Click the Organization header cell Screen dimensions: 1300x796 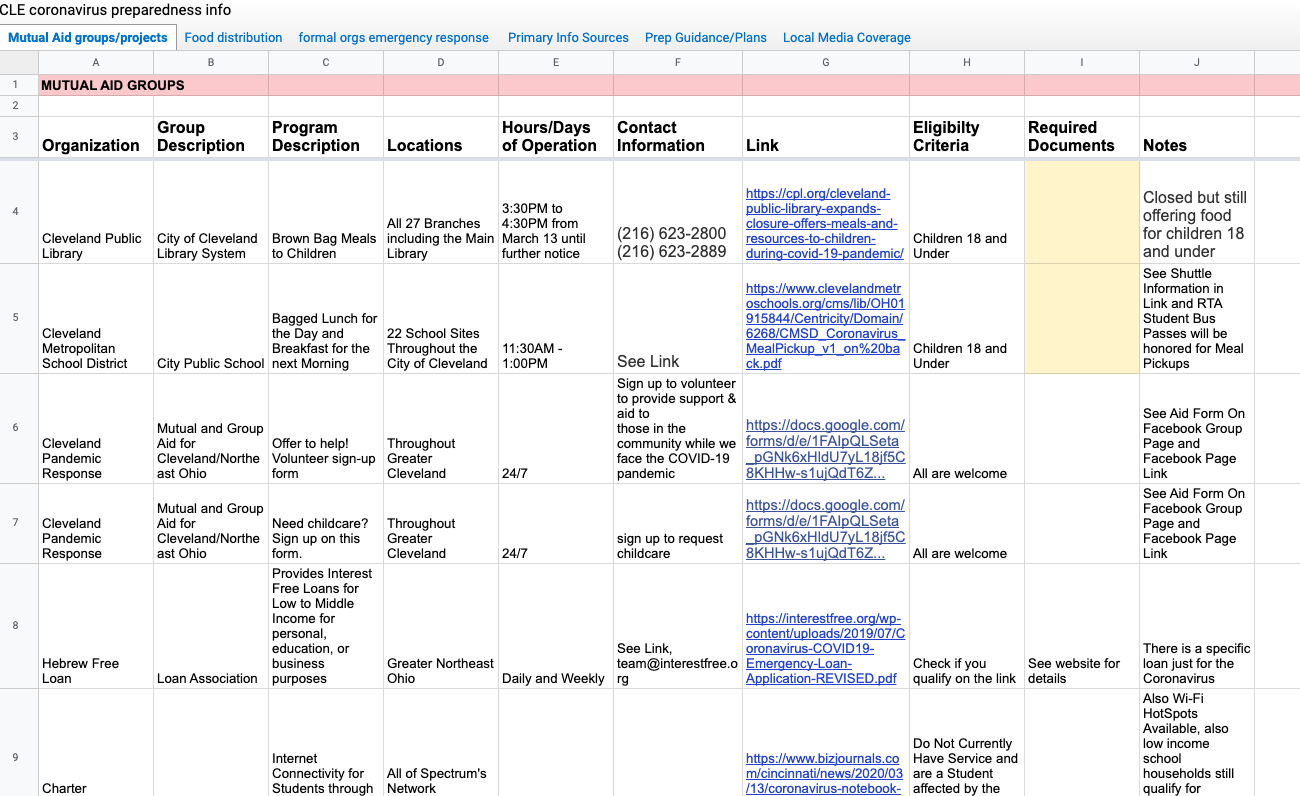(96, 137)
